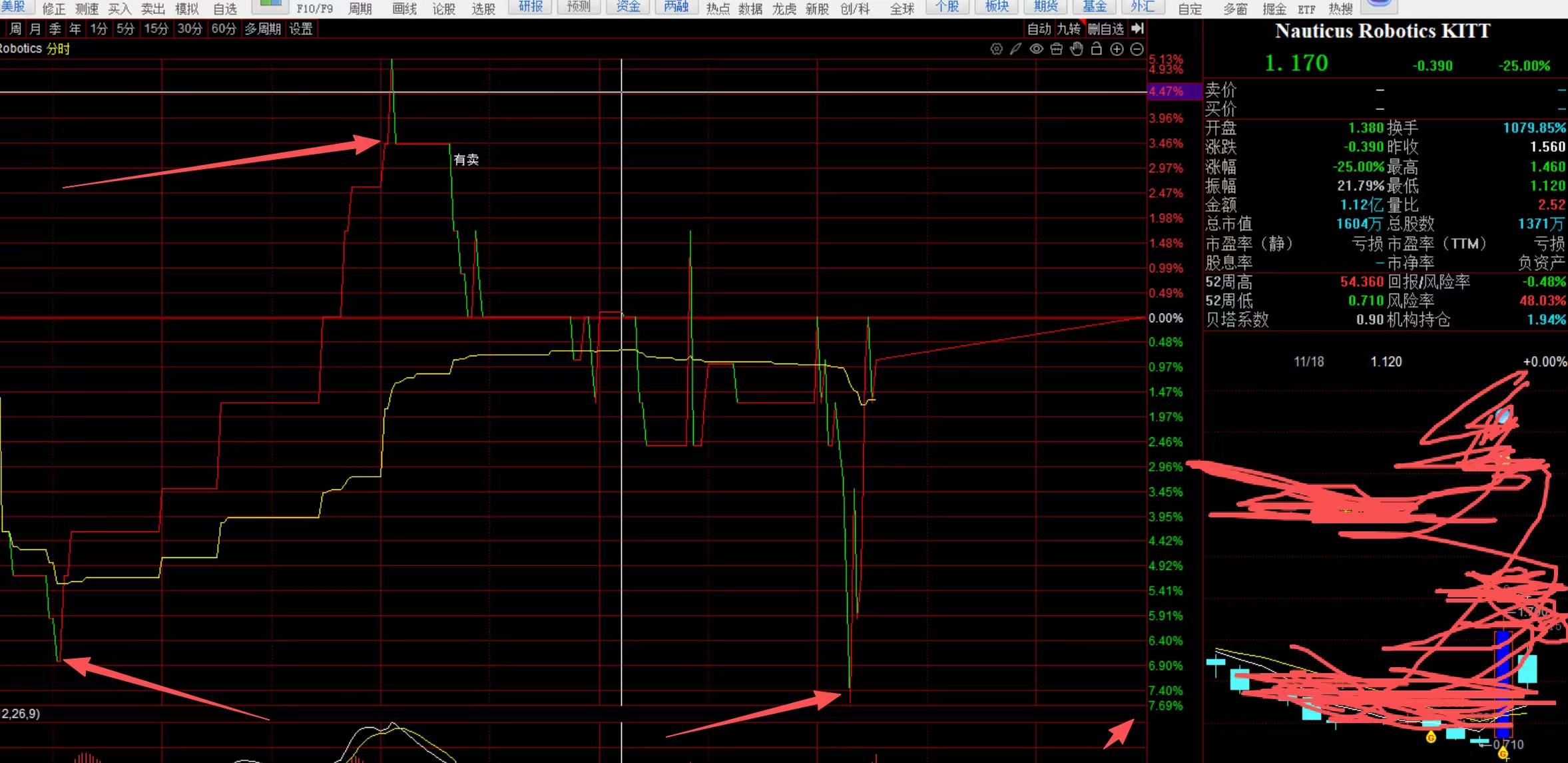Click the arrow-to-bar collapse panel icon
This screenshot has height=763, width=1568.
[1138, 29]
